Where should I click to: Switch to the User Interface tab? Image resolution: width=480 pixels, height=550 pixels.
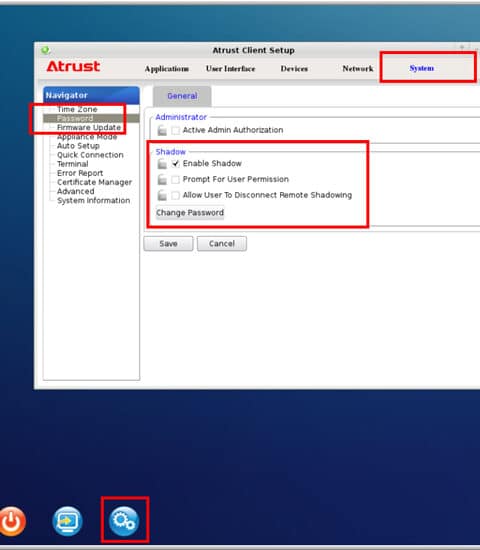[231, 69]
